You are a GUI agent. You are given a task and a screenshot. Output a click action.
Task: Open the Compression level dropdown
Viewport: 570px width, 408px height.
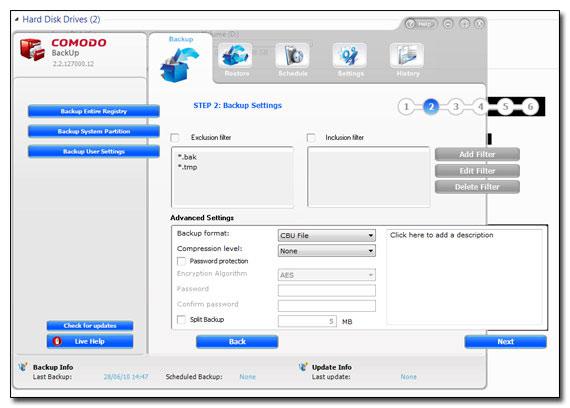pyautogui.click(x=326, y=251)
